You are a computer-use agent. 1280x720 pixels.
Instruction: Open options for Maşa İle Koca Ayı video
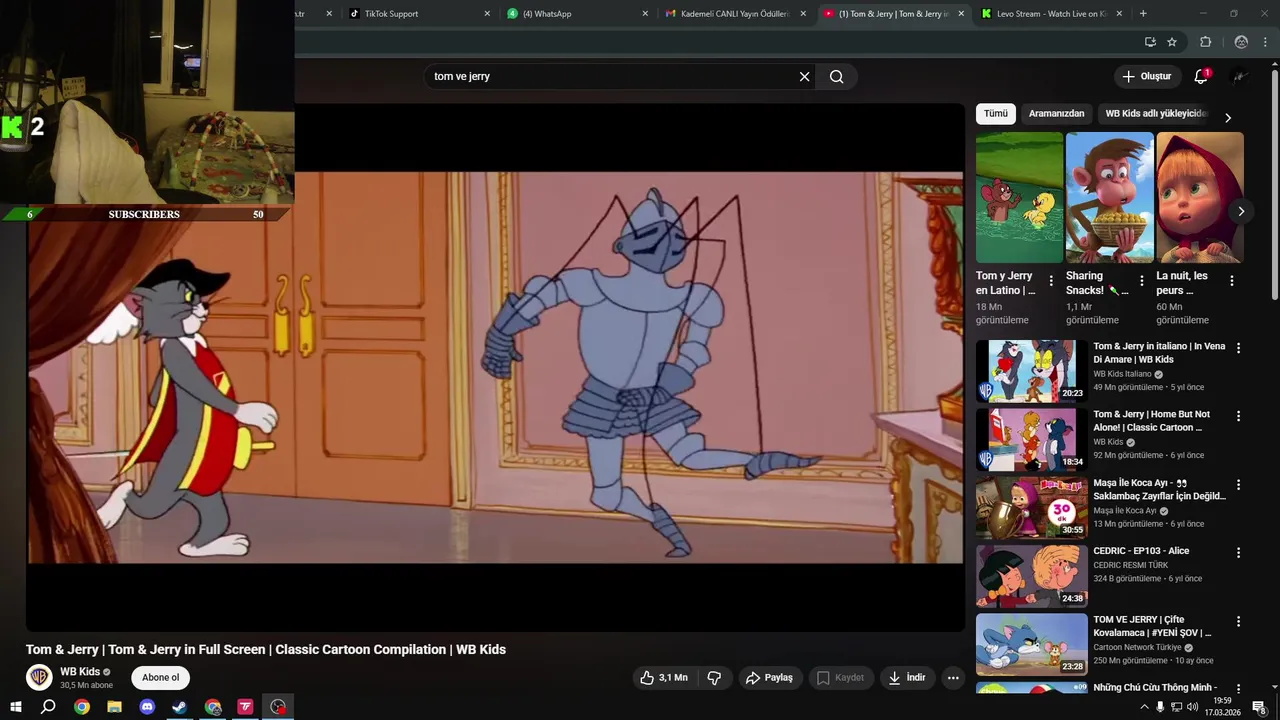click(x=1238, y=485)
